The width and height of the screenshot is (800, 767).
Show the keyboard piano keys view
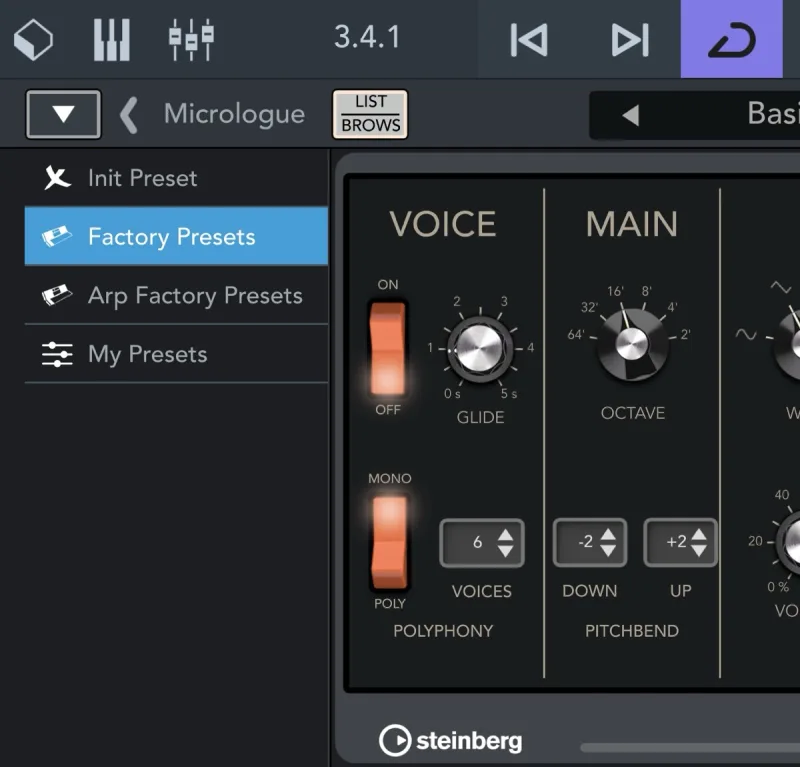pos(112,39)
